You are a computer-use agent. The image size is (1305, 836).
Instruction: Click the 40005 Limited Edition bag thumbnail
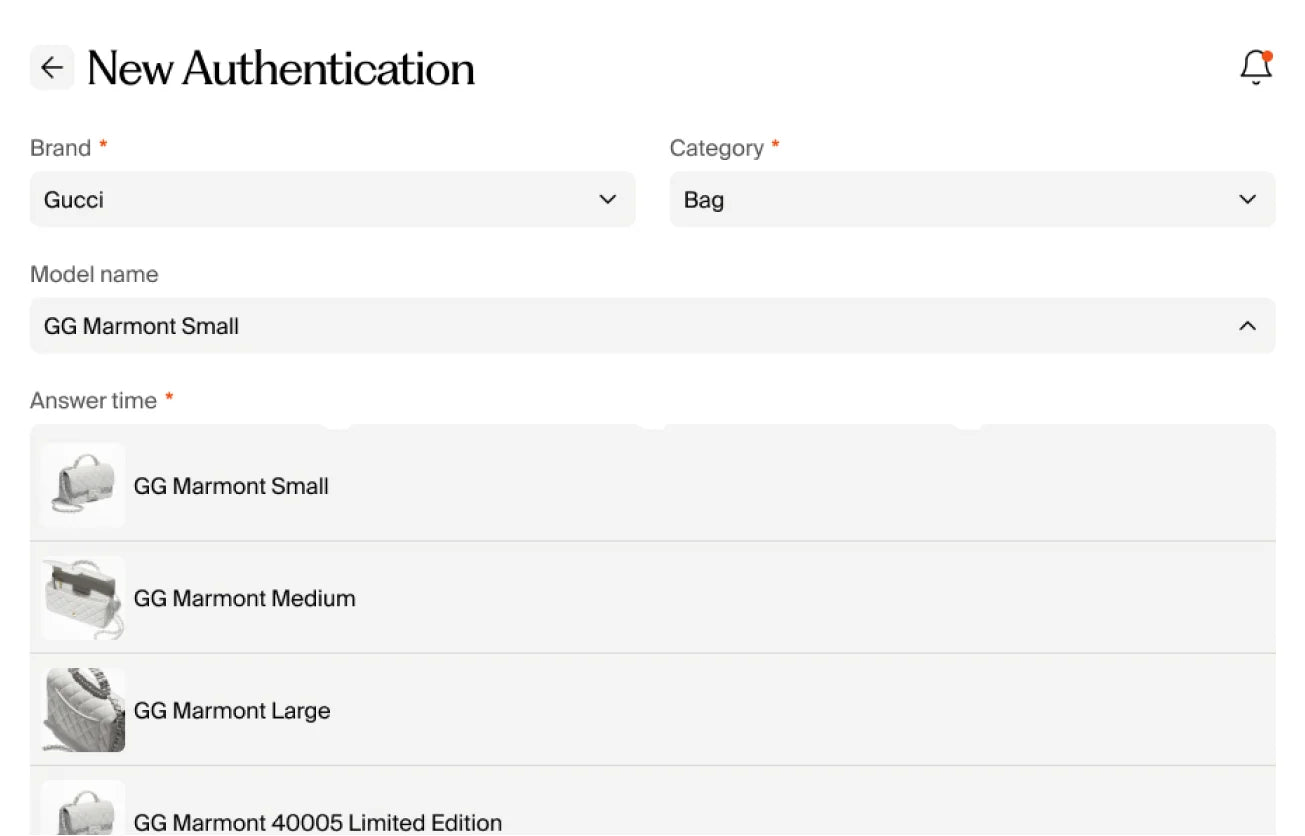click(x=83, y=808)
